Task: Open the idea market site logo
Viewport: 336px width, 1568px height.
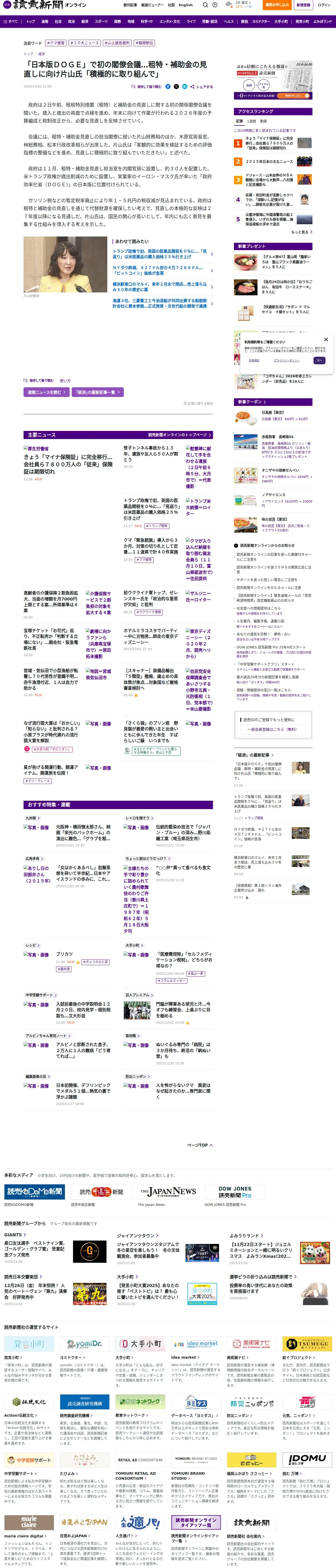Action: click(x=196, y=1344)
